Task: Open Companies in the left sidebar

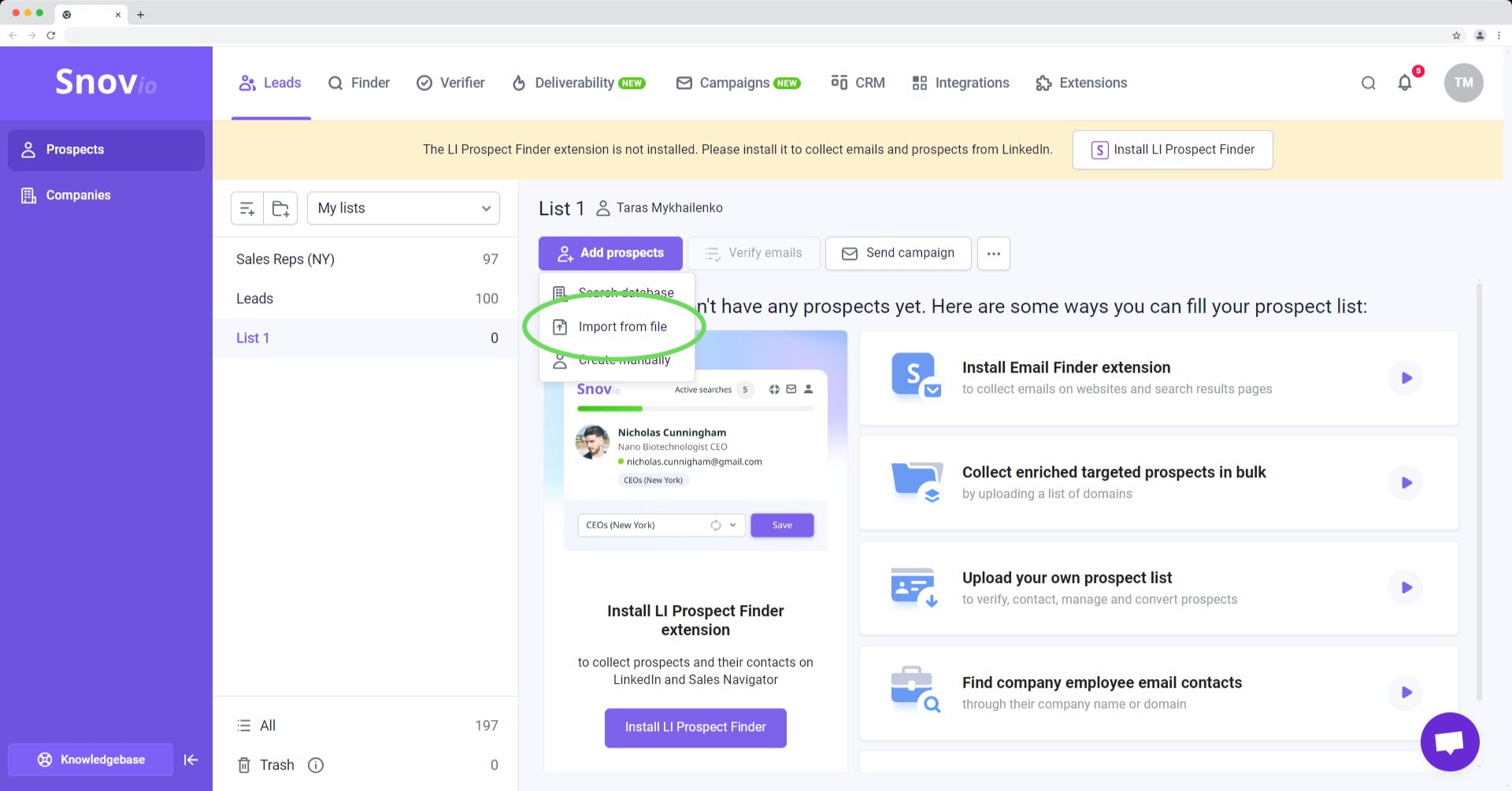Action: pyautogui.click(x=78, y=195)
